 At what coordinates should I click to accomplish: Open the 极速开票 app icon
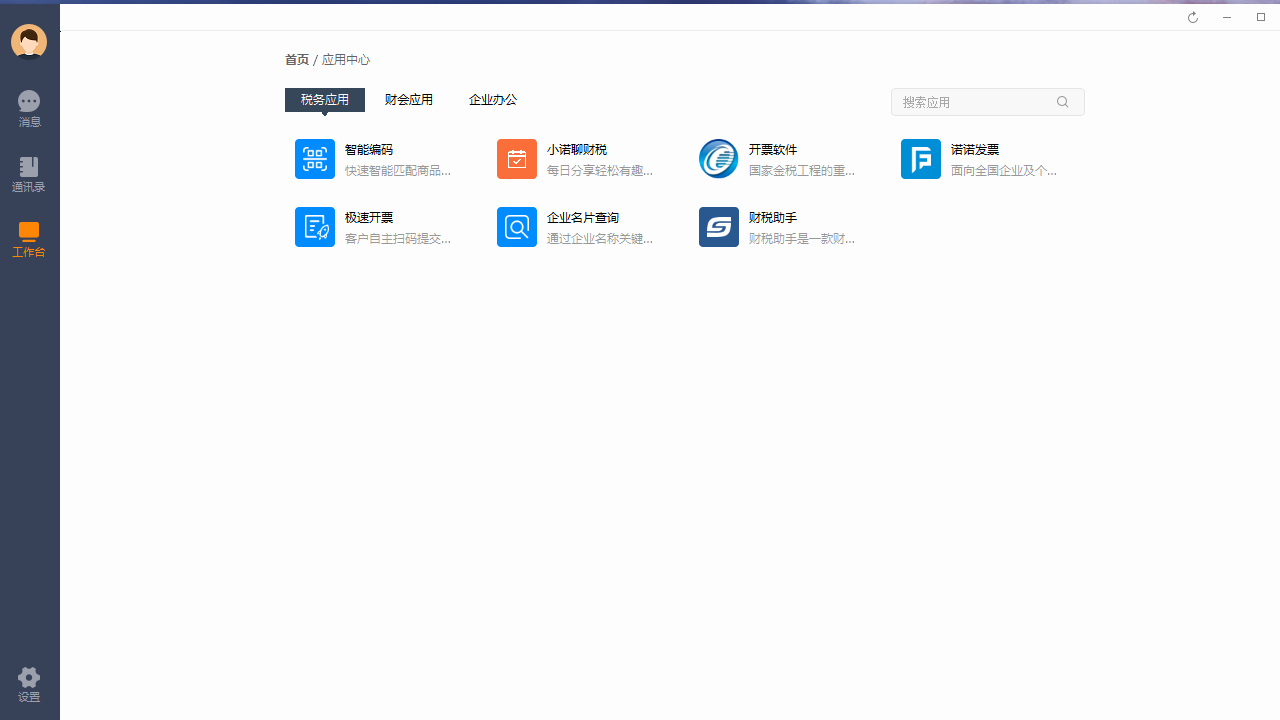coord(315,226)
